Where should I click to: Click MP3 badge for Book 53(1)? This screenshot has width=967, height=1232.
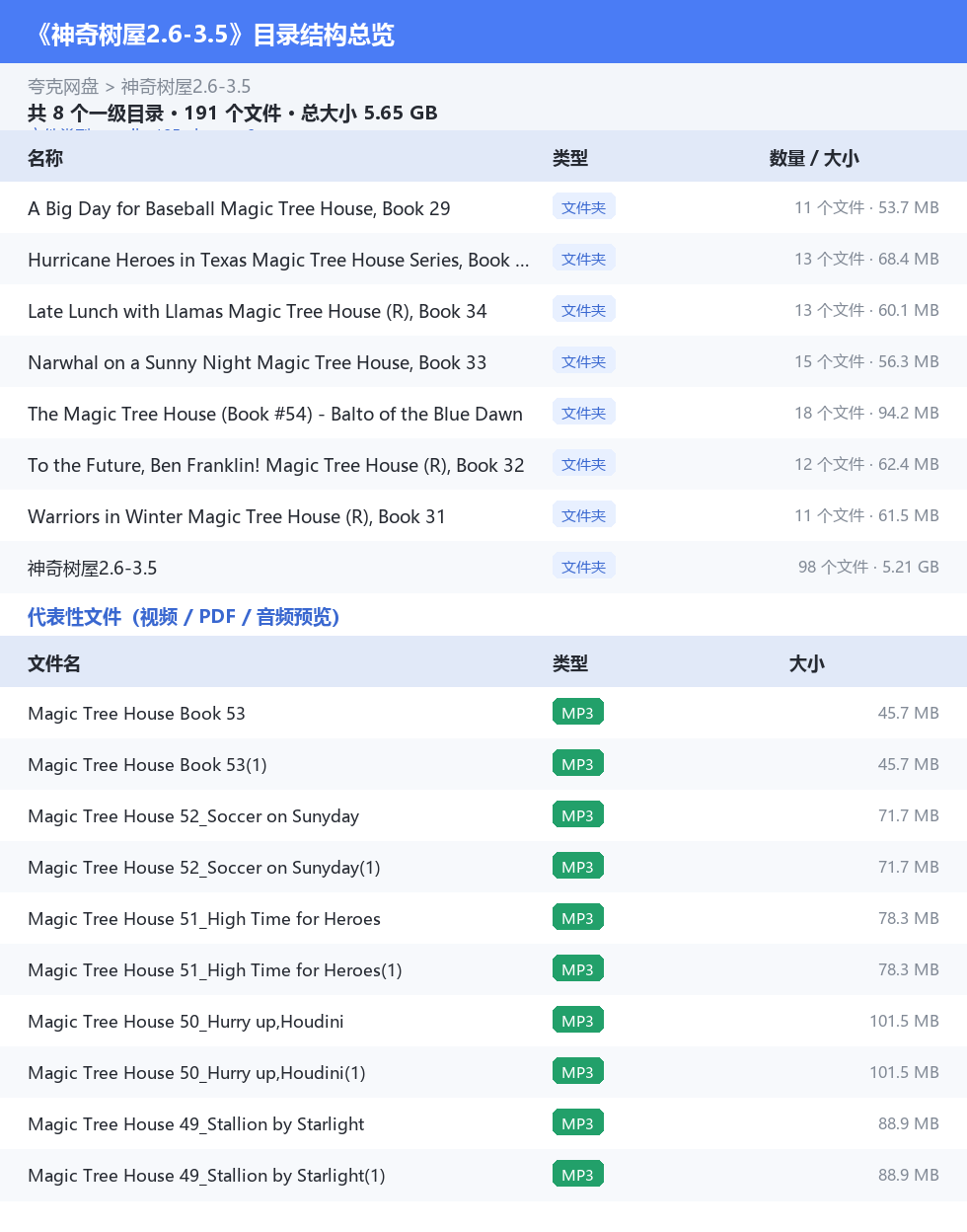click(578, 764)
